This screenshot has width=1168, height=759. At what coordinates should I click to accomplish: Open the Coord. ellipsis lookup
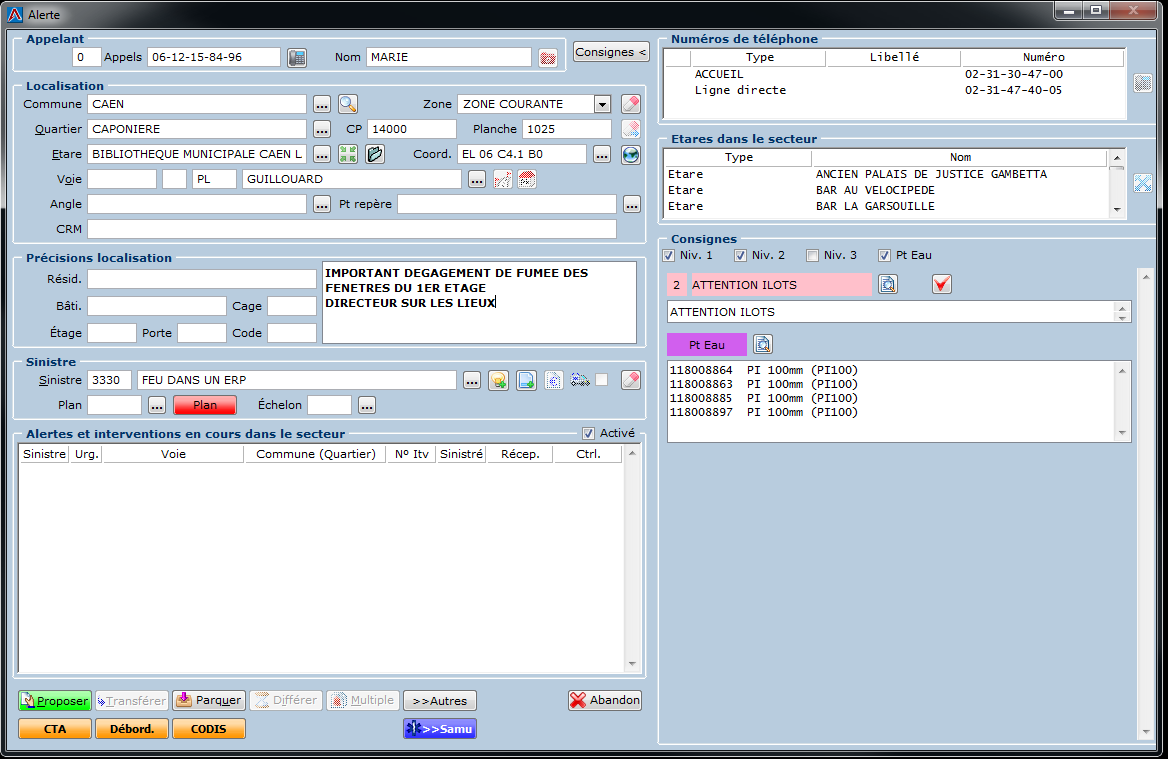(x=602, y=154)
